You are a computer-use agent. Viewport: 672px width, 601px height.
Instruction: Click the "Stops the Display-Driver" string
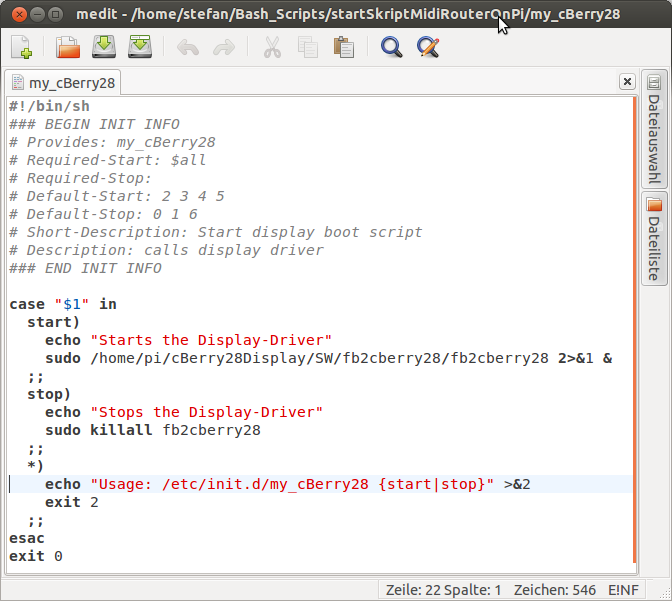[x=206, y=412]
